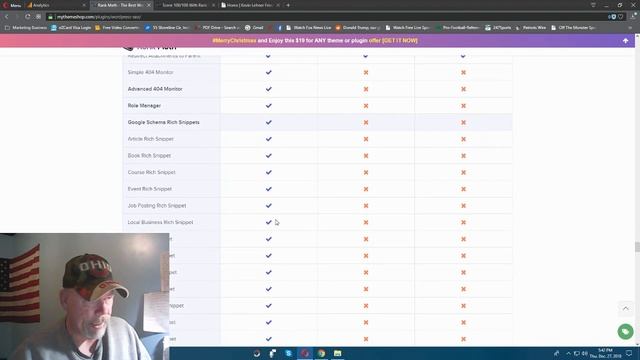The image size is (640, 360).
Task: Click the webcam video overlay
Action: click(x=84, y=297)
